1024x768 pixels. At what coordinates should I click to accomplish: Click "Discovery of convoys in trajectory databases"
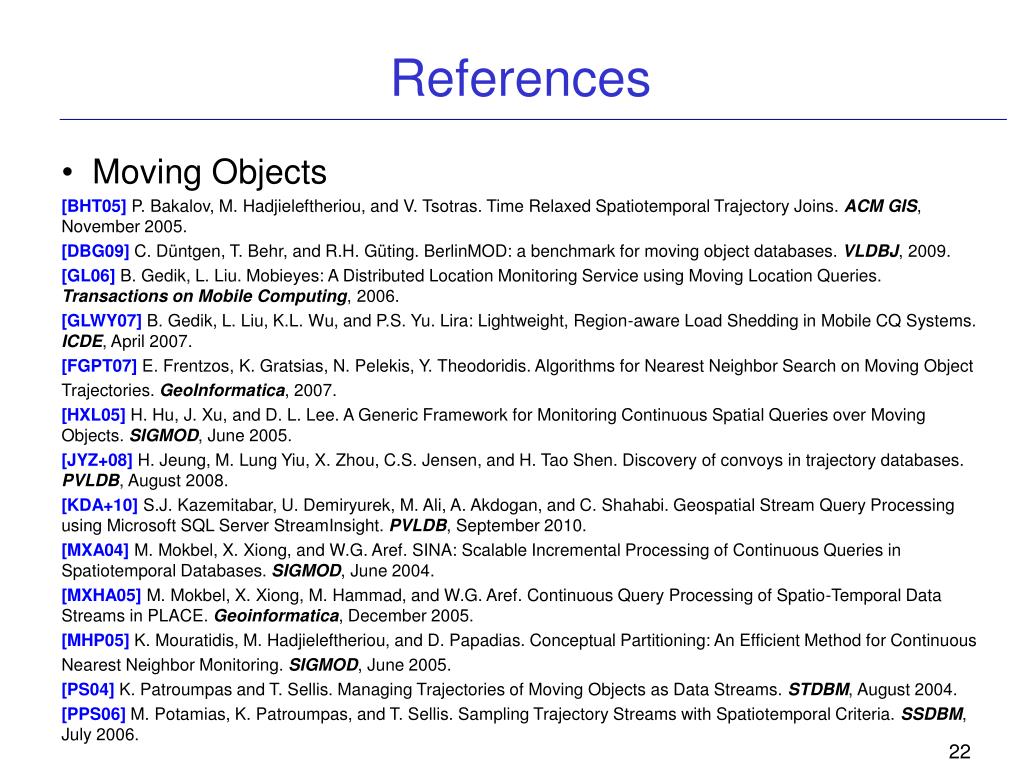pos(793,460)
